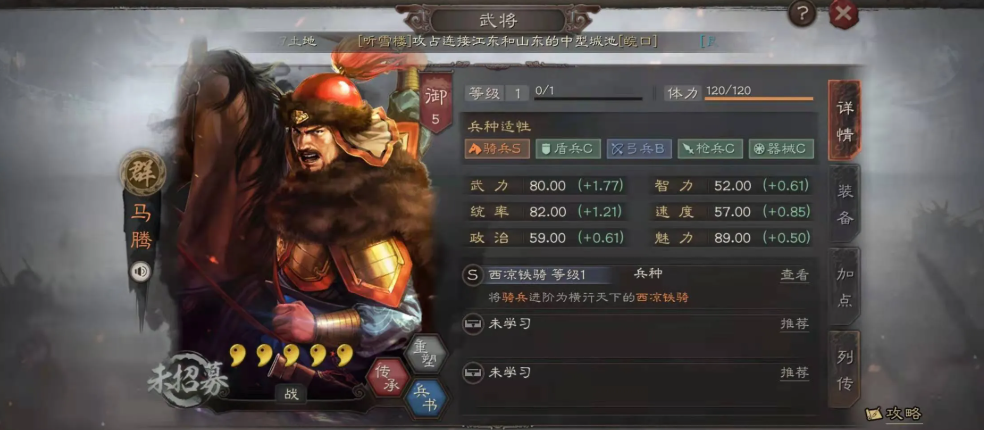Select 器械C troop type
Viewport: 984px width, 430px height.
(781, 149)
